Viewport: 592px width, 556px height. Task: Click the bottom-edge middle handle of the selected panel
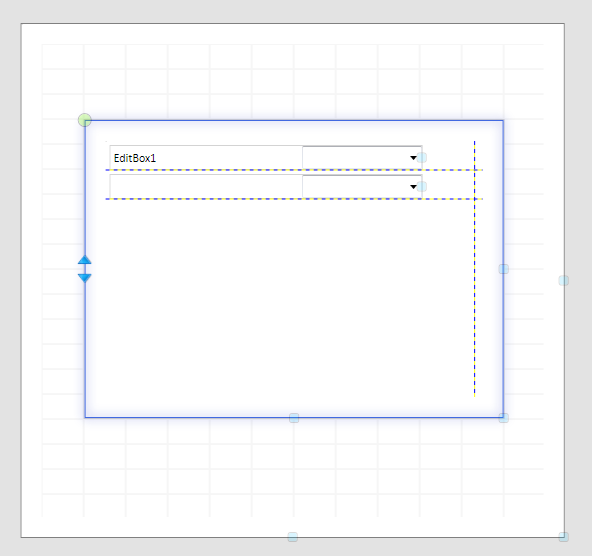[x=294, y=418]
